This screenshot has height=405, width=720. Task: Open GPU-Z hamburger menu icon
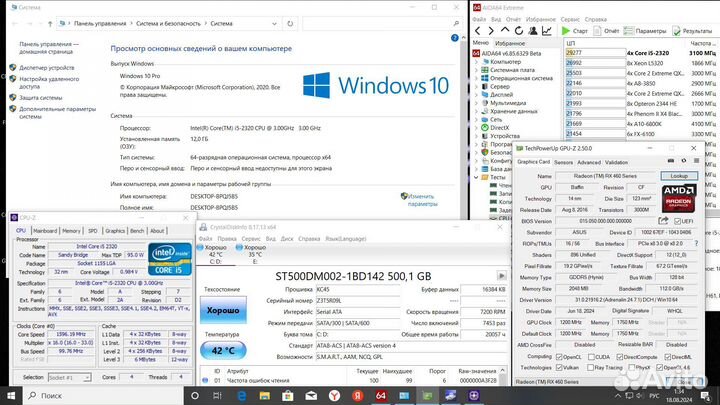[x=696, y=161]
